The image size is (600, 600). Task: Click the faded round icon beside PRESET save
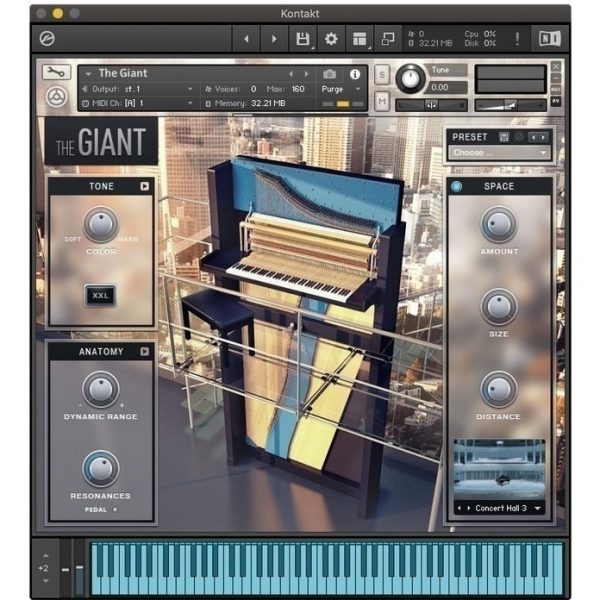tap(519, 137)
